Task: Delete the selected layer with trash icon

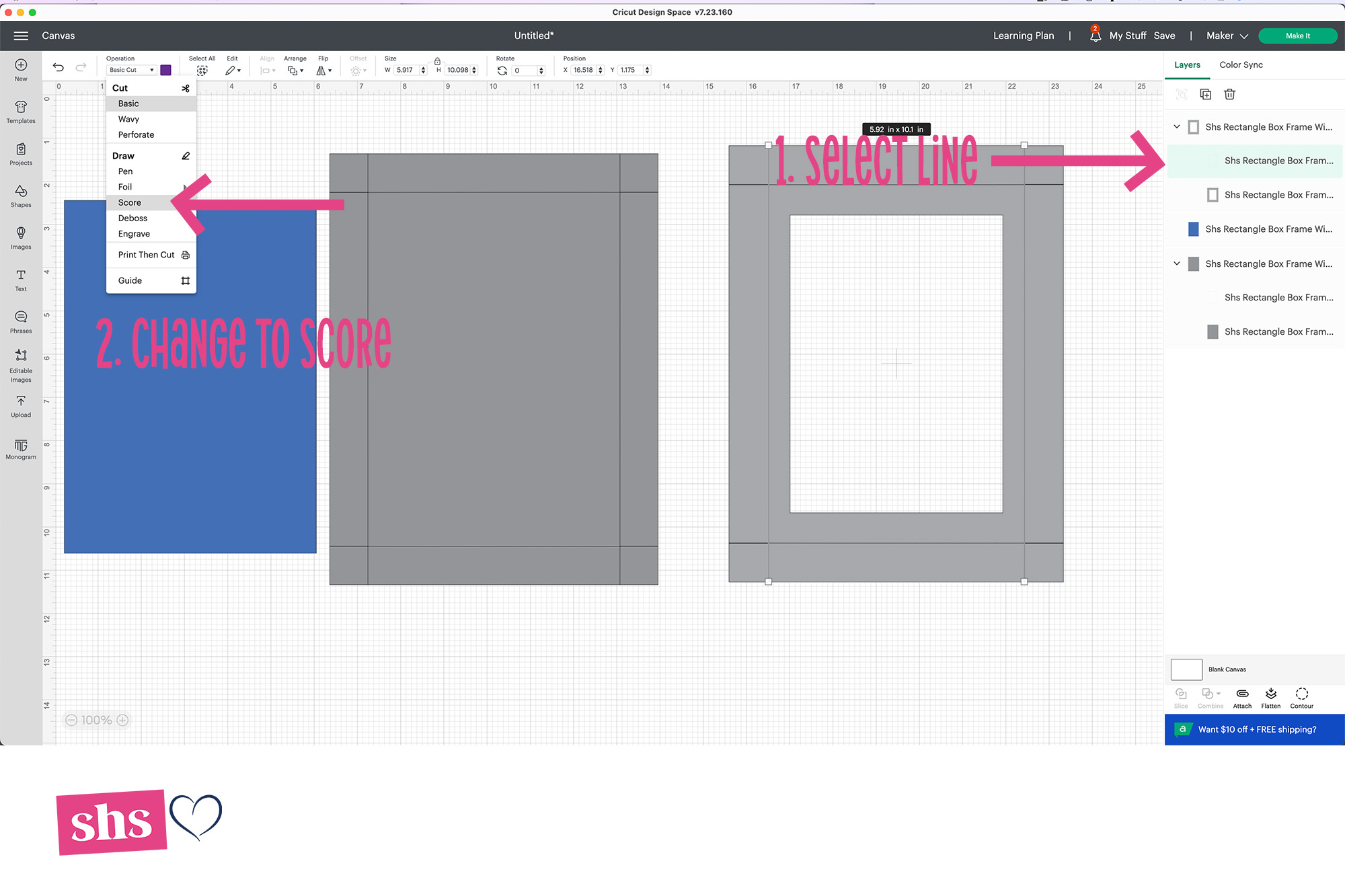Action: (1229, 94)
